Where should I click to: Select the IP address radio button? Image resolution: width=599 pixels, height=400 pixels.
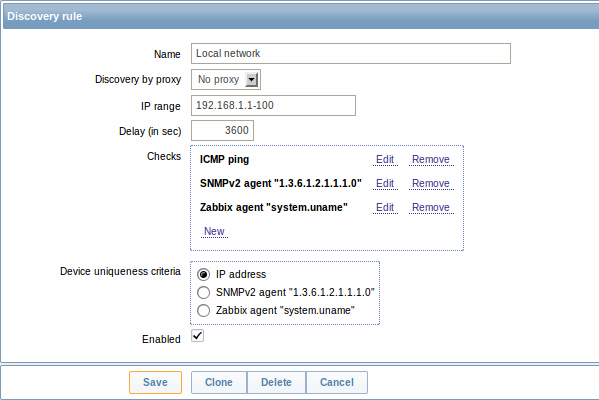pyautogui.click(x=203, y=274)
